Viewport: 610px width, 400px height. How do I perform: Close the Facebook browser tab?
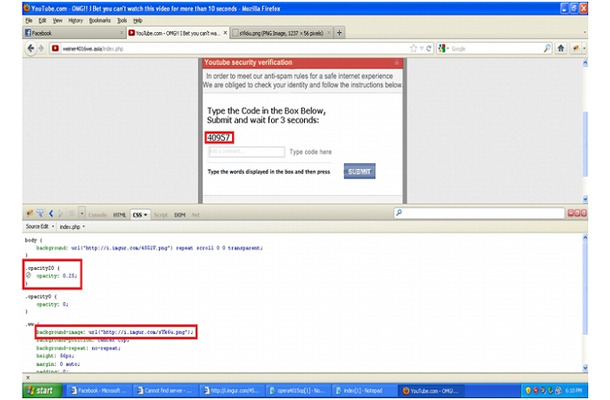pos(121,33)
